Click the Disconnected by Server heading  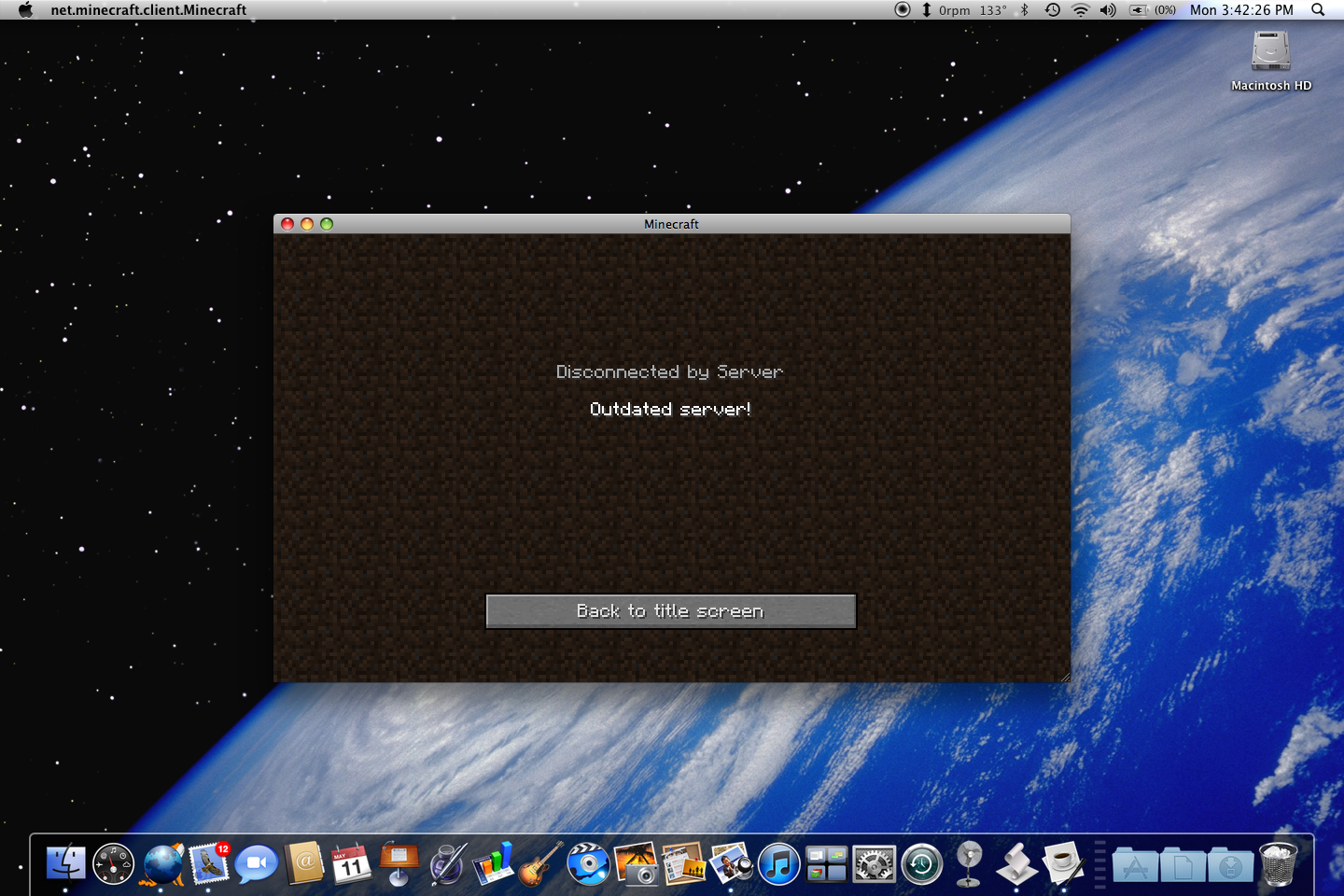pos(669,371)
